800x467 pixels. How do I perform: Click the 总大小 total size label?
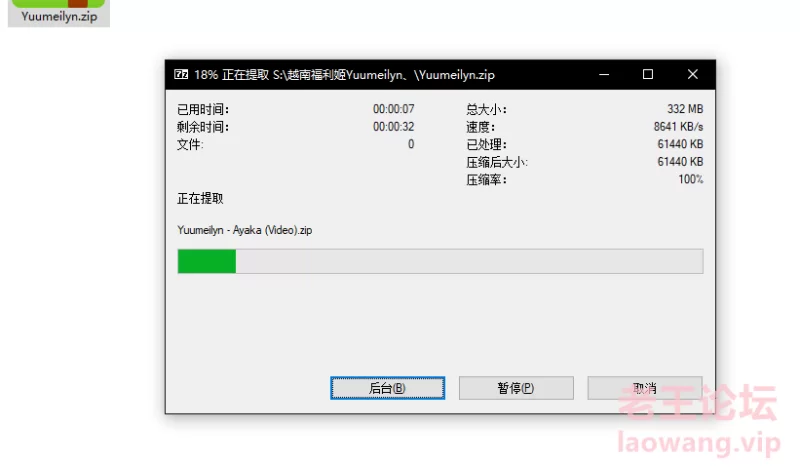pos(486,109)
